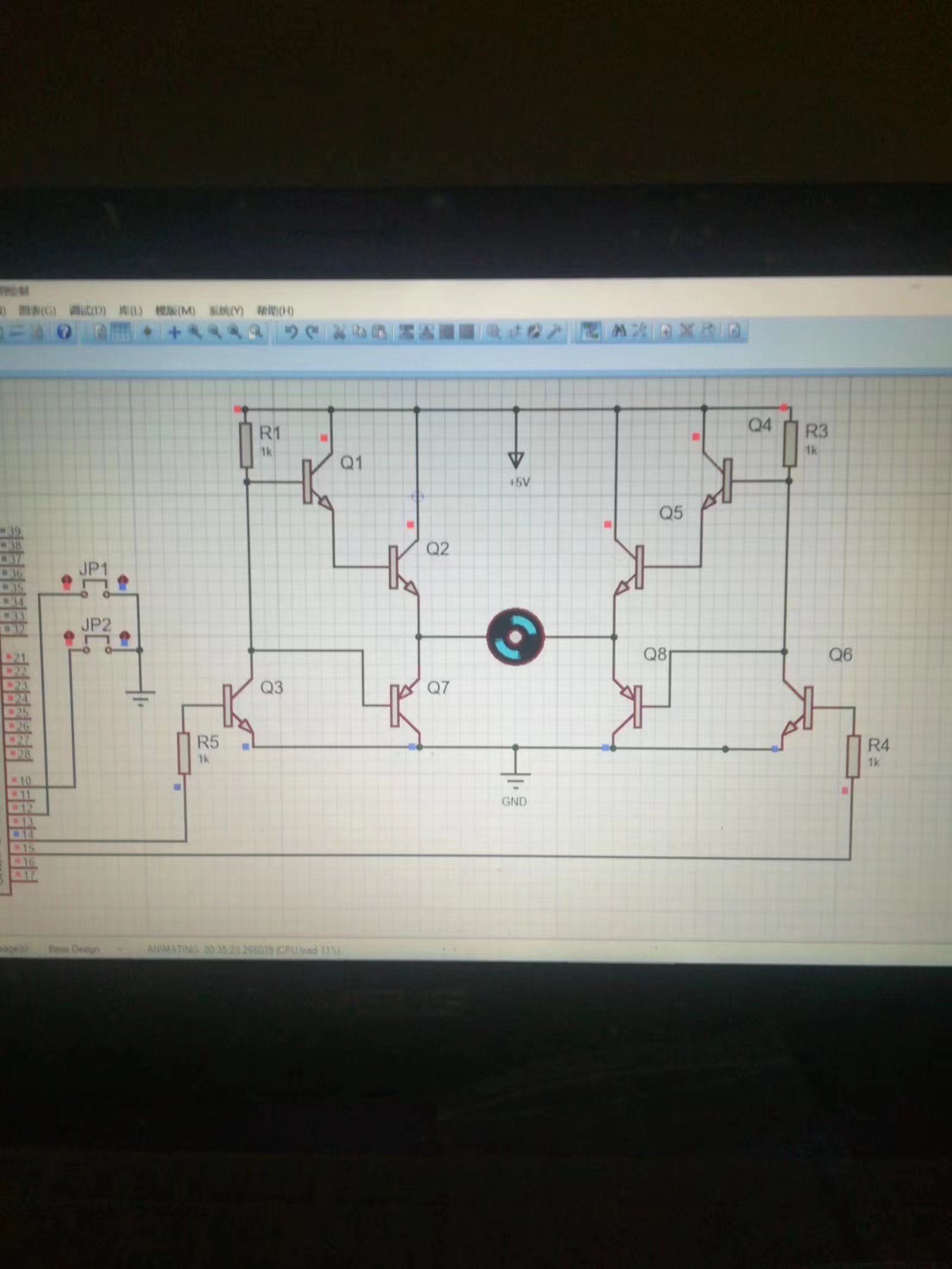Click the motor component in the schematic
952x1269 pixels.
pos(515,637)
